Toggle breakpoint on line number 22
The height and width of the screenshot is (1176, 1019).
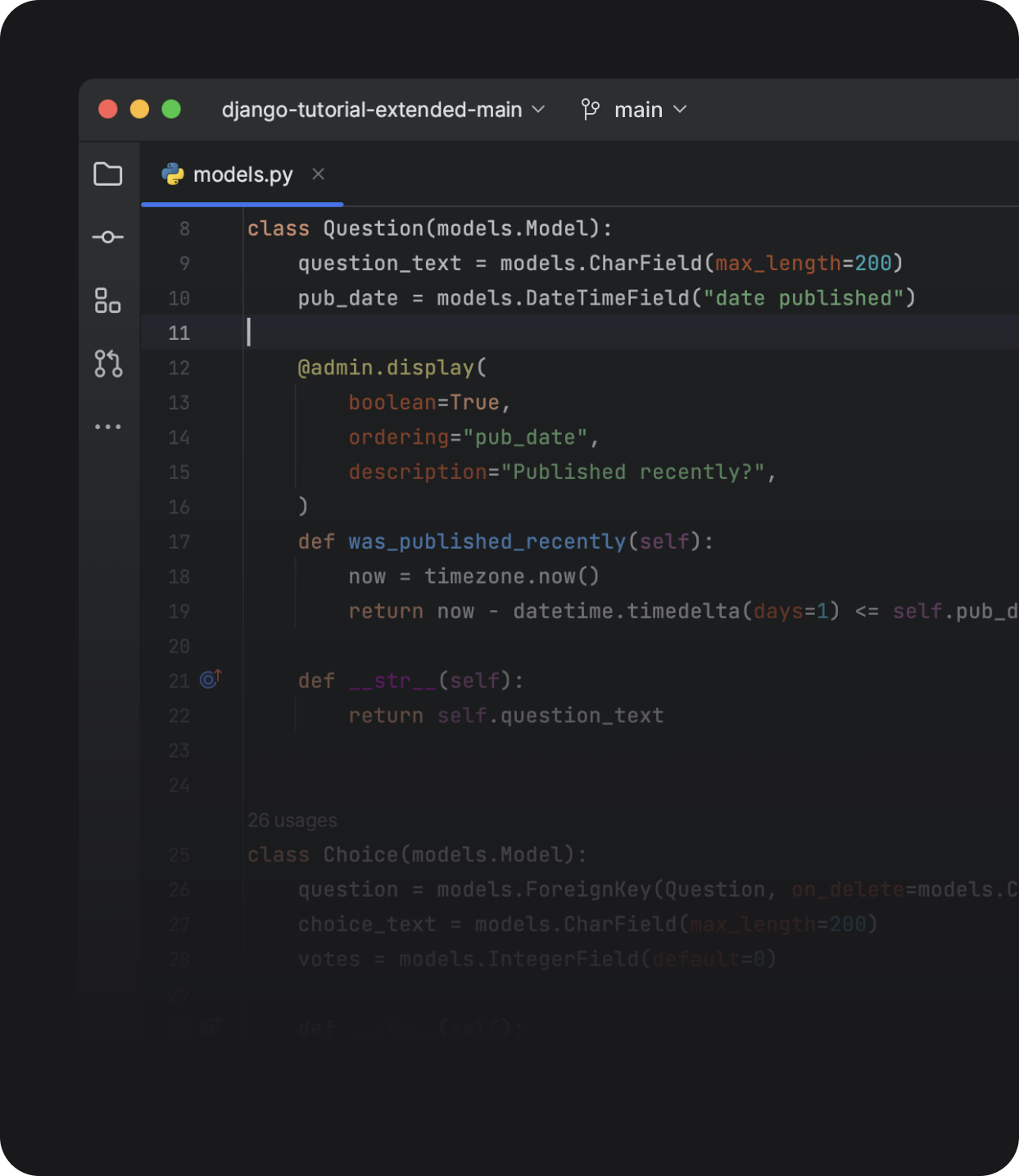point(179,716)
